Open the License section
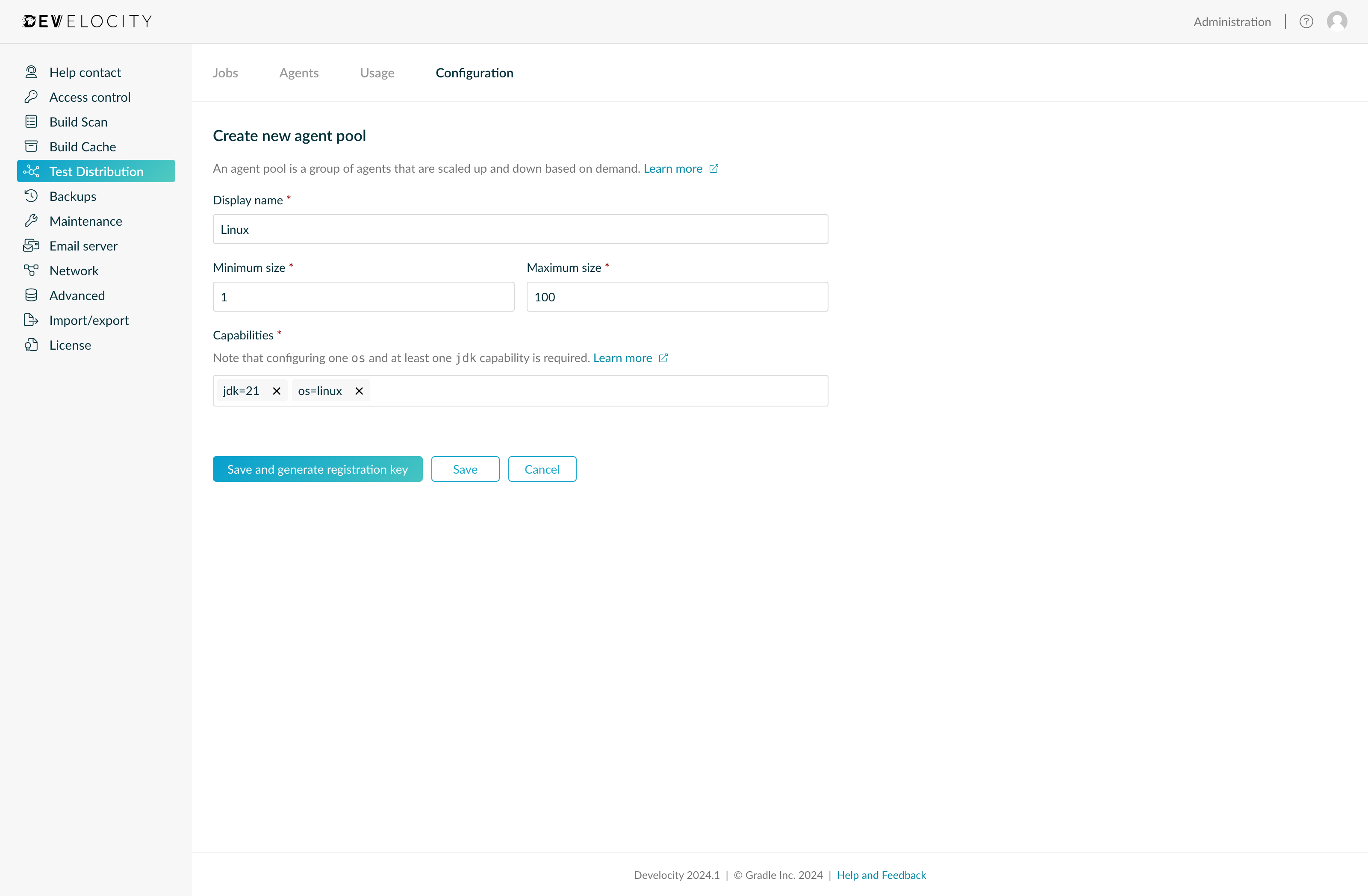 70,345
